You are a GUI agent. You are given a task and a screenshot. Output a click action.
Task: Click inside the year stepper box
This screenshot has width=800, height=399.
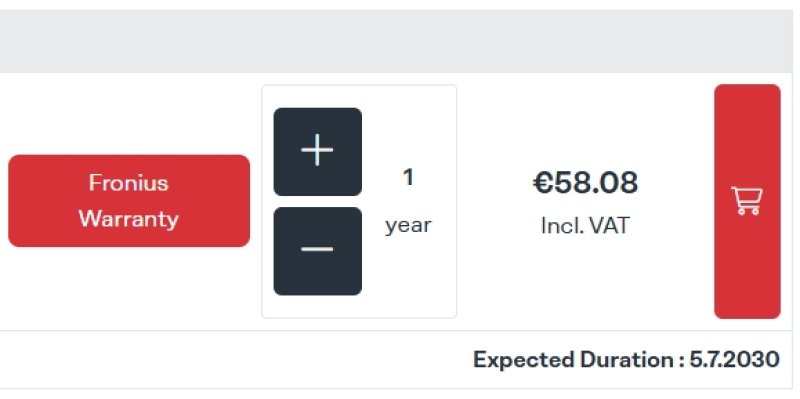pyautogui.click(x=359, y=202)
